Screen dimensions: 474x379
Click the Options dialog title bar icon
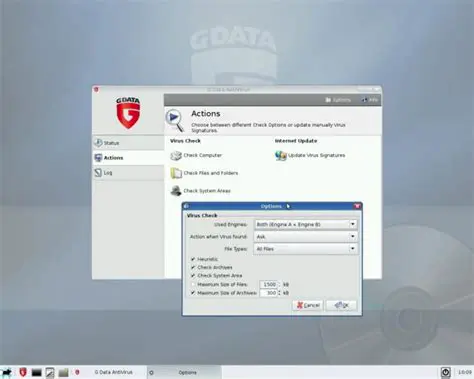click(x=186, y=206)
